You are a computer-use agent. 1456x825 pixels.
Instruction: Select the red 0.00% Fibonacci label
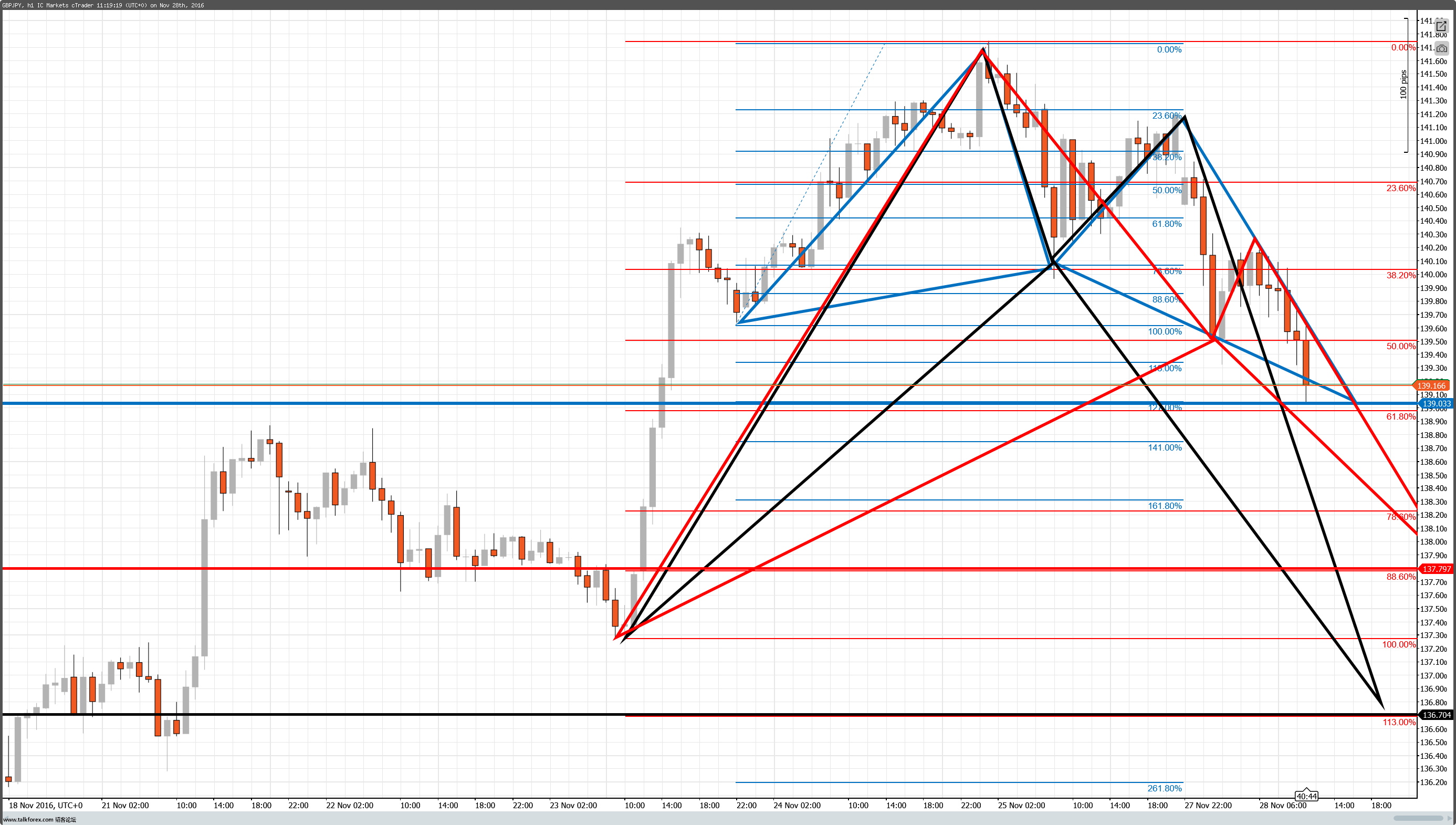click(1403, 48)
